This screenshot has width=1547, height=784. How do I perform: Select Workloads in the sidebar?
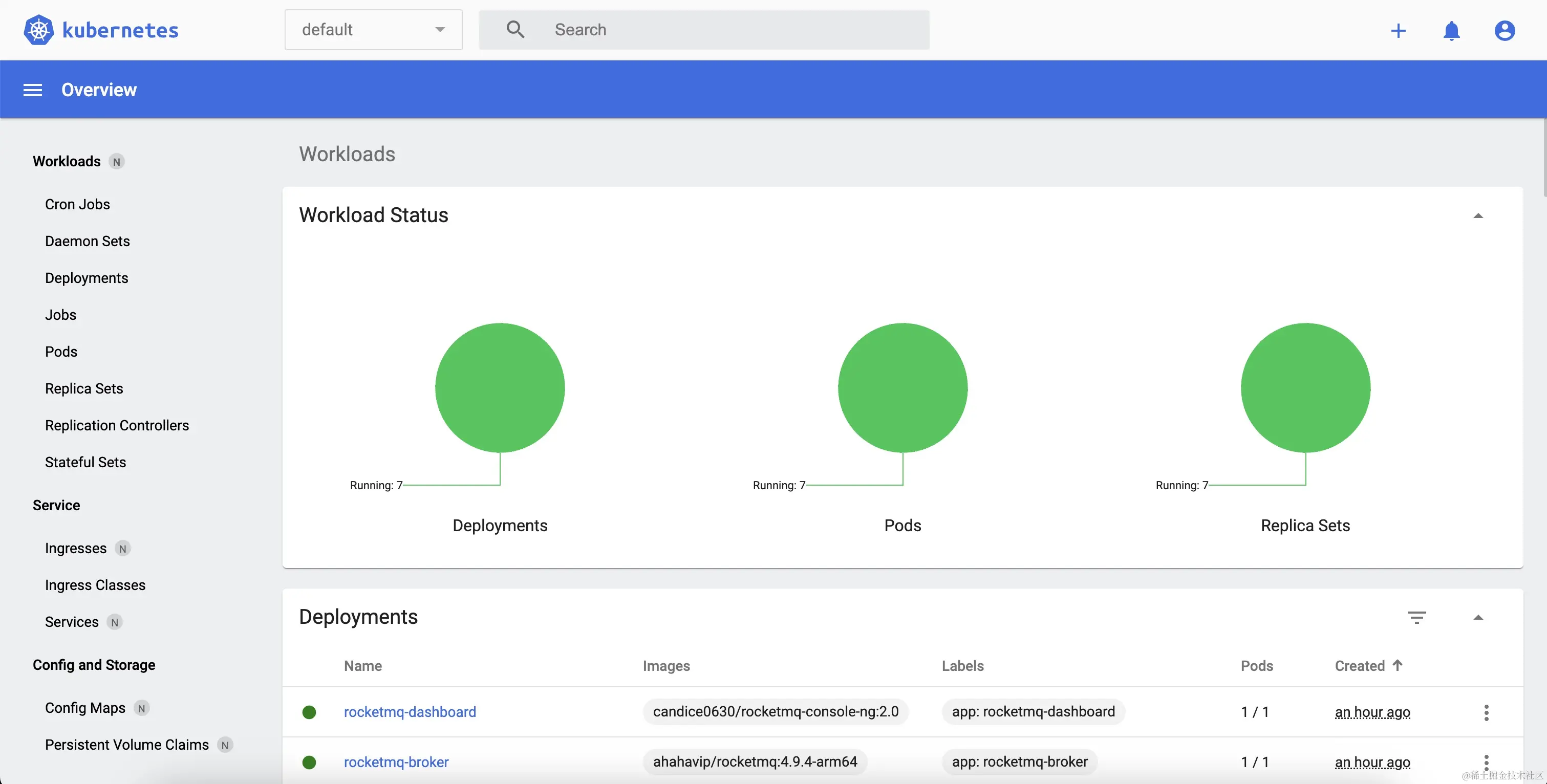[67, 162]
